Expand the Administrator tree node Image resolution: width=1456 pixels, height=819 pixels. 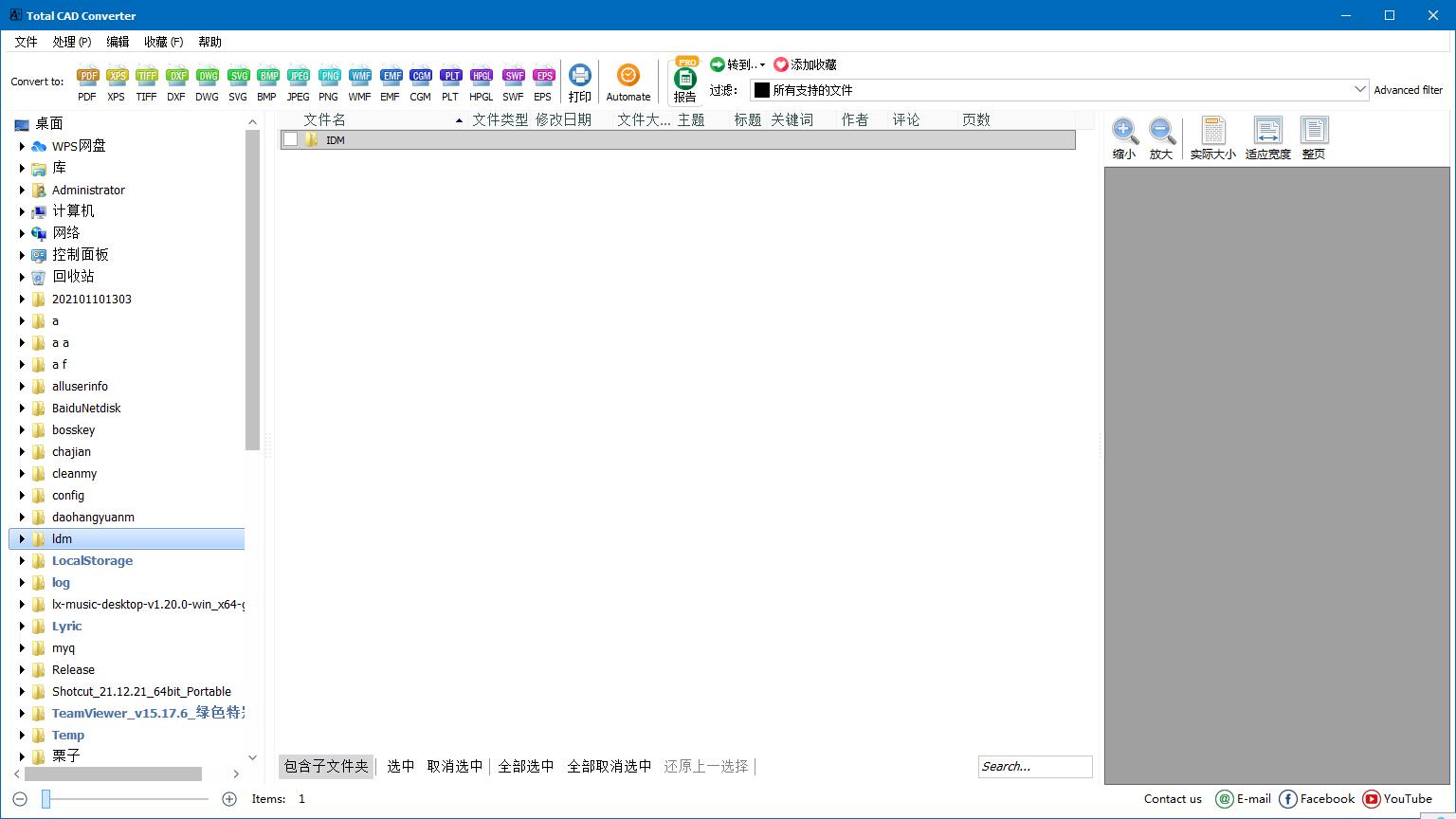coord(22,190)
